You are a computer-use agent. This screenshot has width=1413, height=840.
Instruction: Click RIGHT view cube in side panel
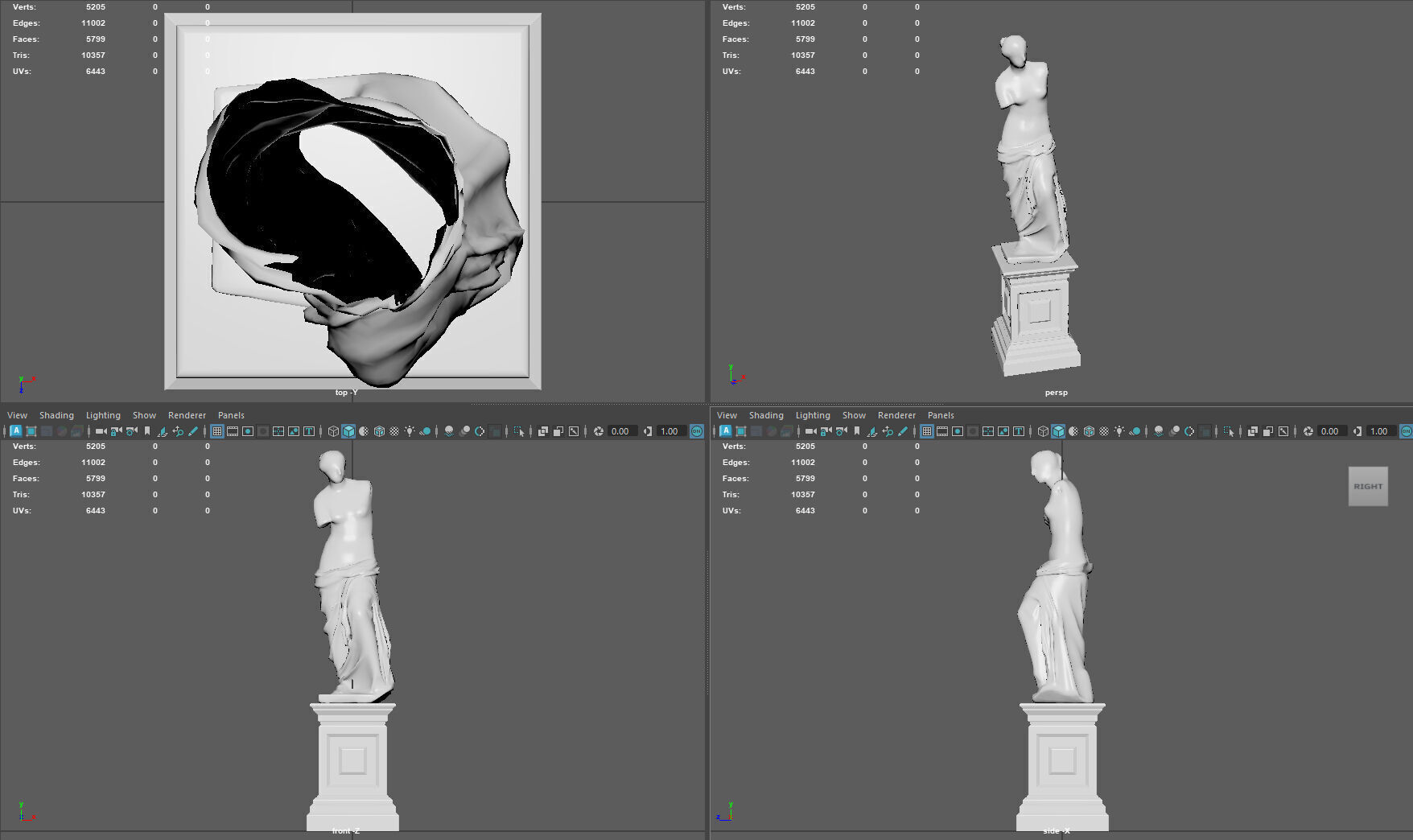click(x=1368, y=486)
